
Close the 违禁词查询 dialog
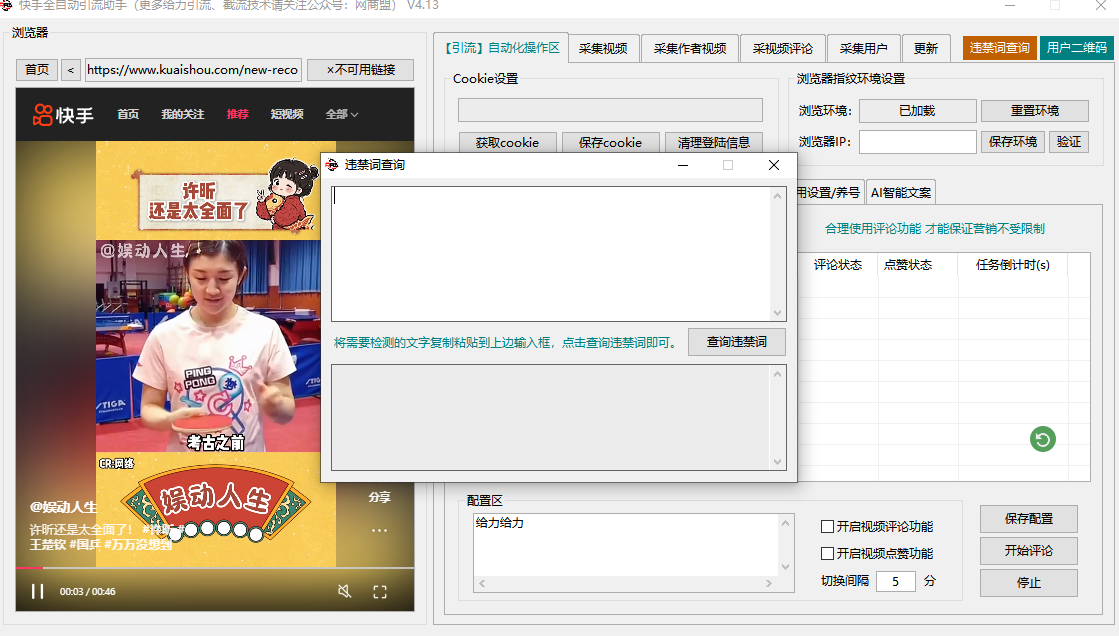(x=774, y=165)
